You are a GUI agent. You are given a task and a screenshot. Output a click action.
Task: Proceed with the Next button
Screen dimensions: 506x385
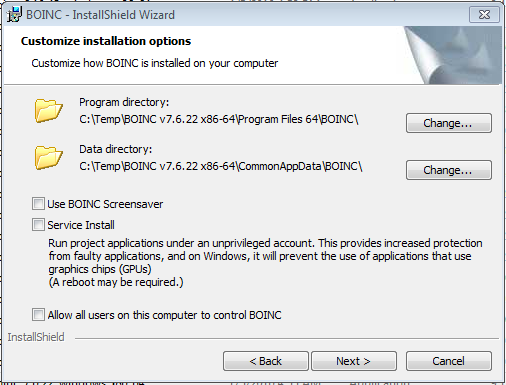tap(354, 361)
